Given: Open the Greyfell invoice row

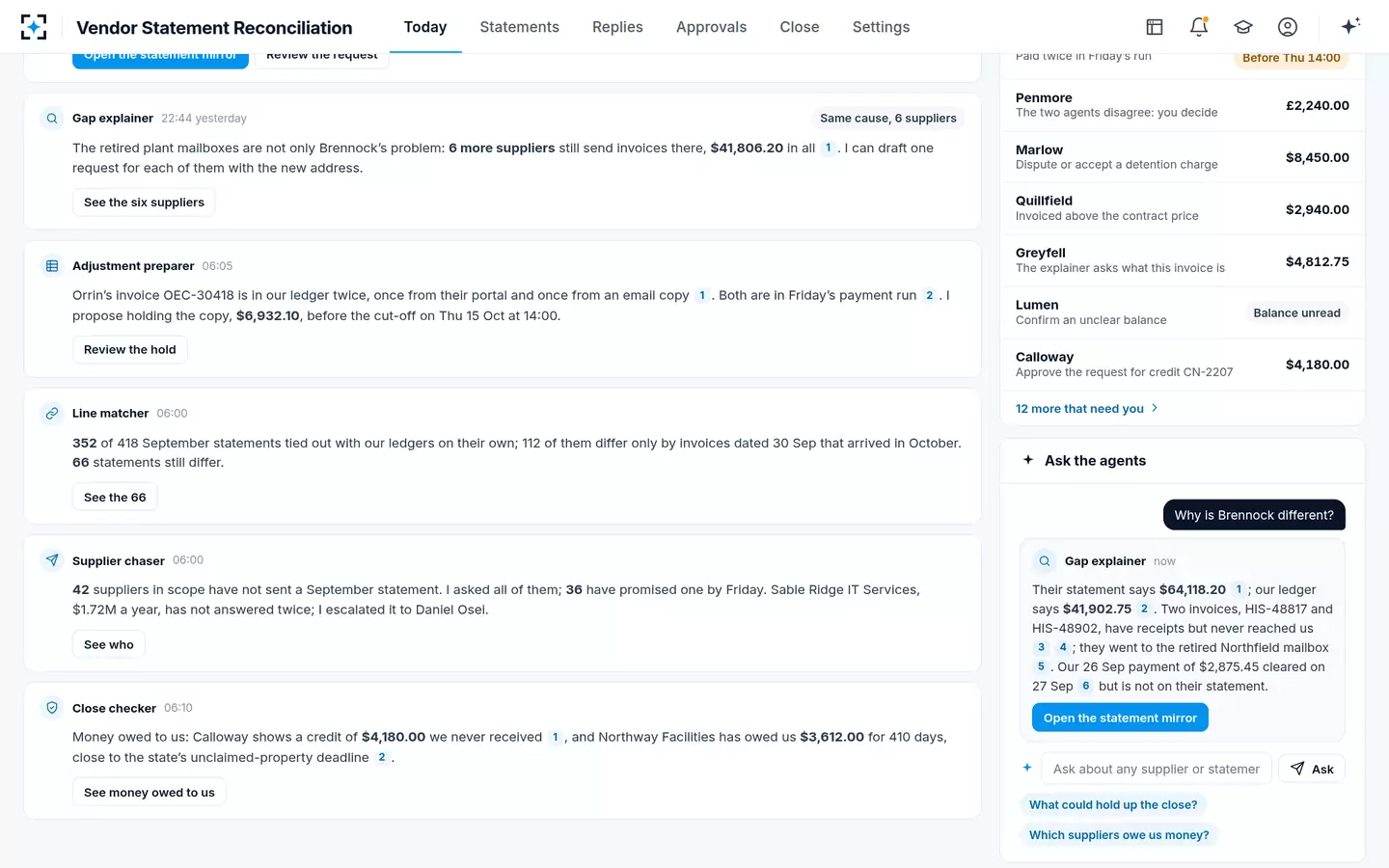Looking at the screenshot, I should coord(1183,261).
